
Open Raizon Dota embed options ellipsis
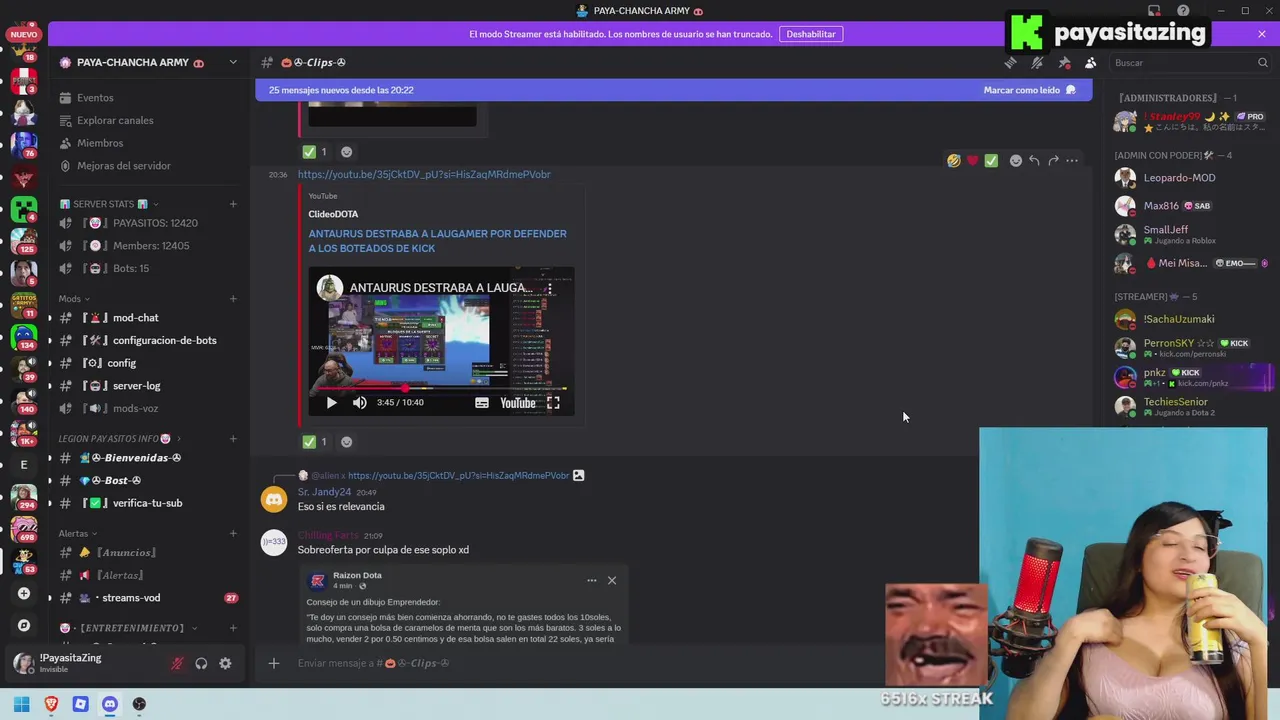591,580
